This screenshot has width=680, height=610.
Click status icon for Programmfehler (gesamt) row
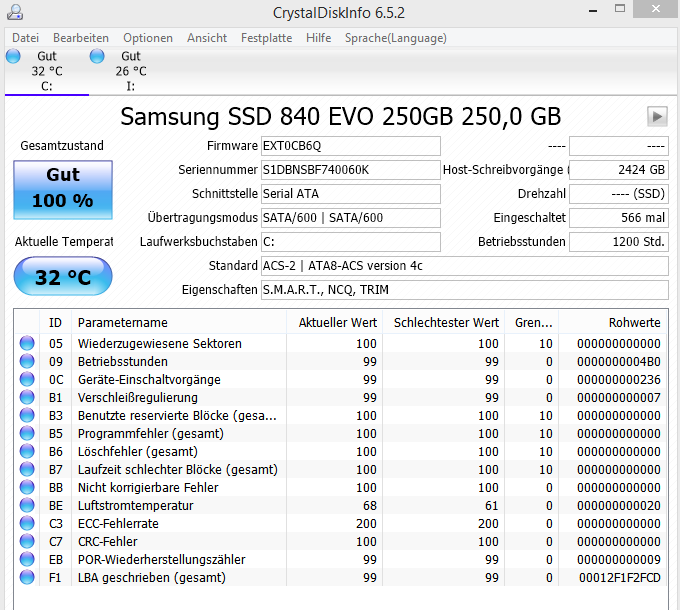tap(27, 433)
